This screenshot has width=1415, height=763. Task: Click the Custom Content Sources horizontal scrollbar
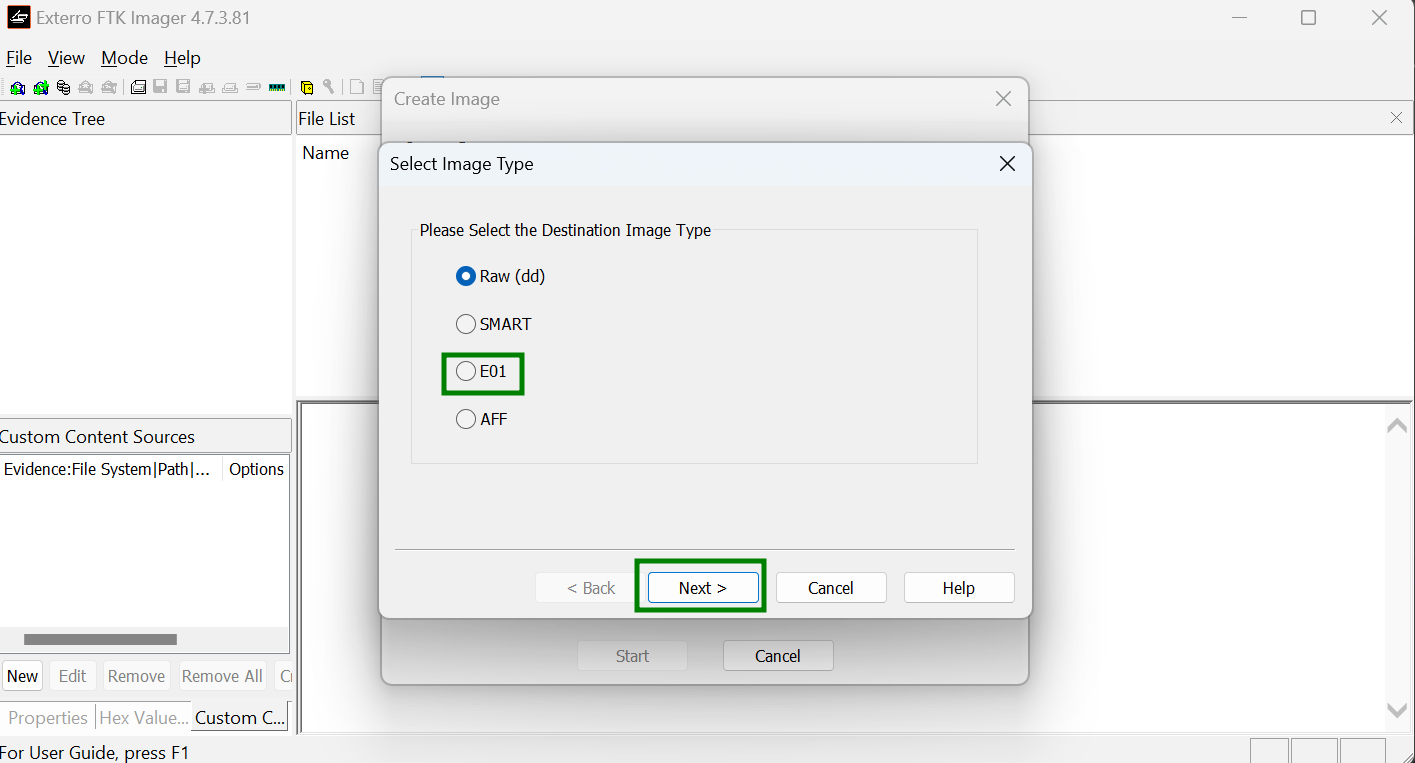point(100,640)
